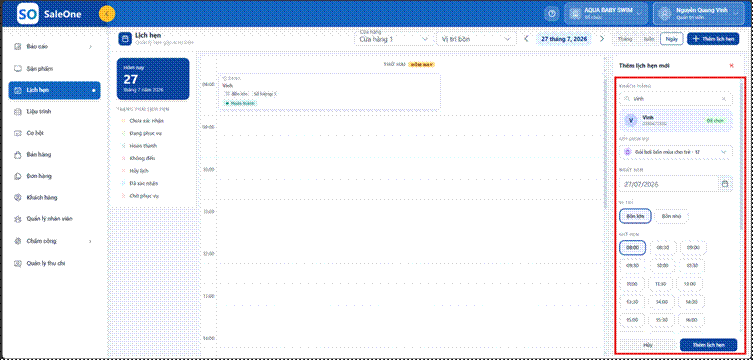This screenshot has height=360, width=753.
Task: Click the Chấm công gear icon
Action: click(18, 240)
